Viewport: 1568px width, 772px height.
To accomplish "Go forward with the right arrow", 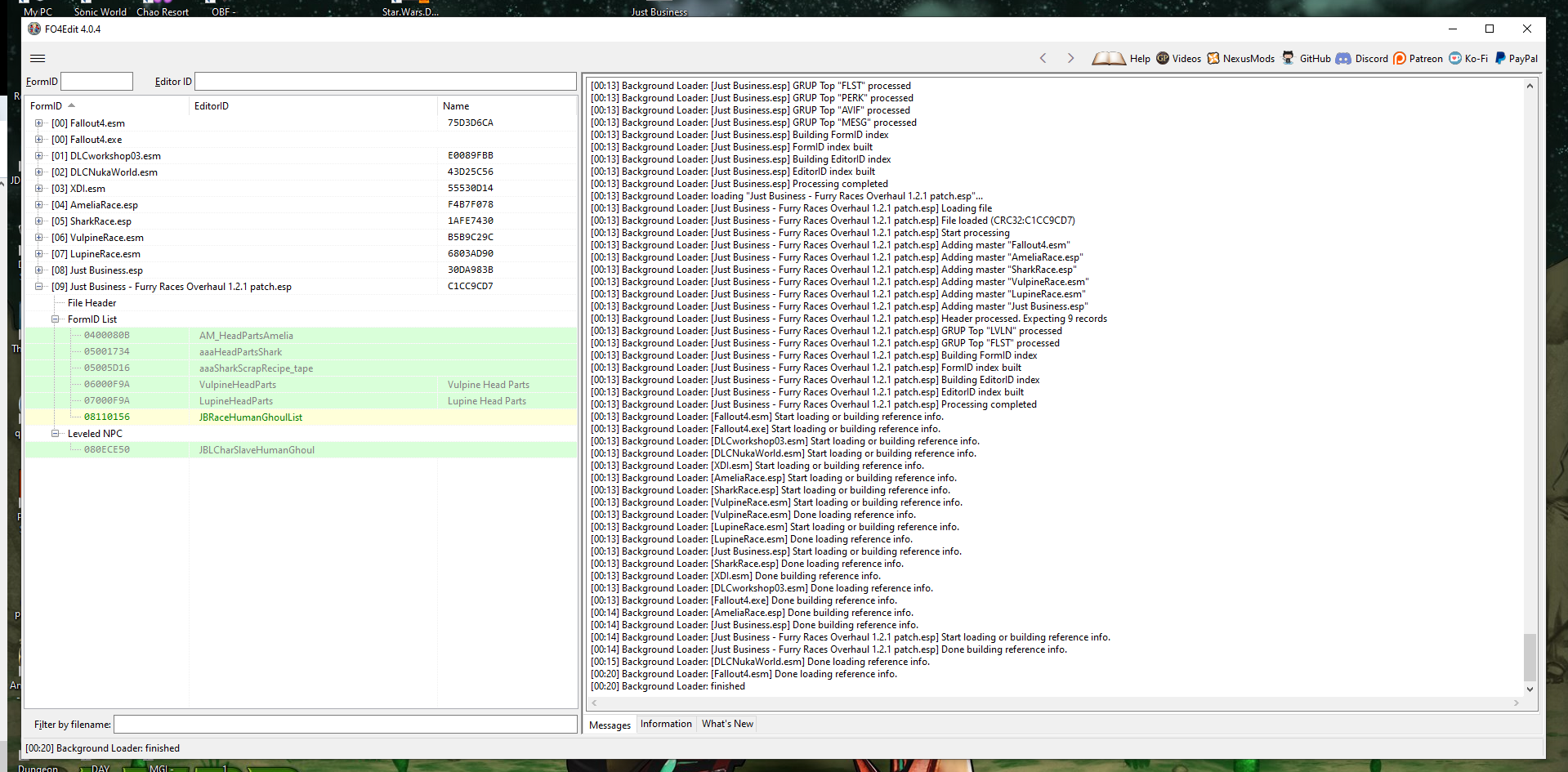I will click(x=1070, y=58).
